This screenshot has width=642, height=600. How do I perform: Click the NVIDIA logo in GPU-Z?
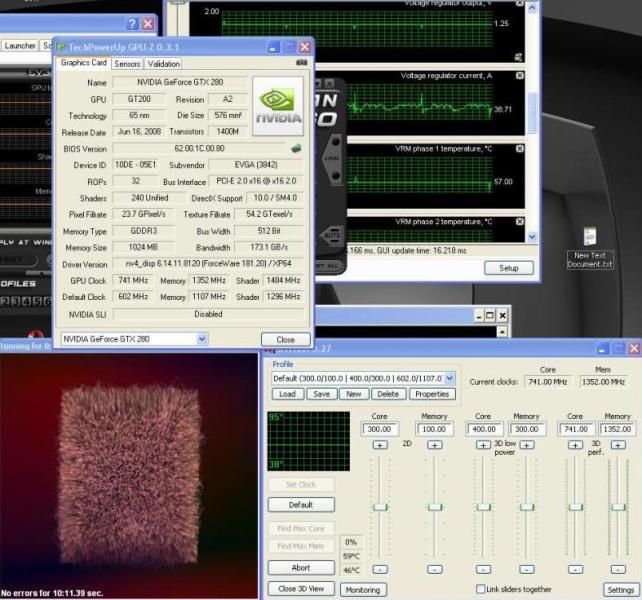[278, 106]
